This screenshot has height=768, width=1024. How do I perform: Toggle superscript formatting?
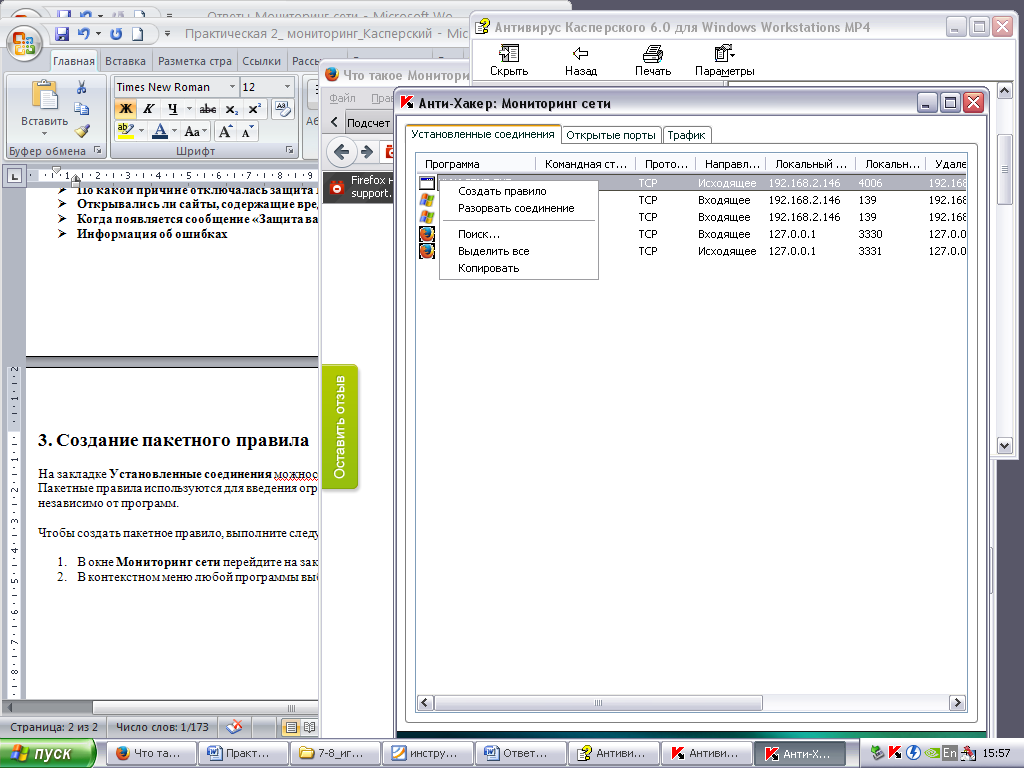255,109
